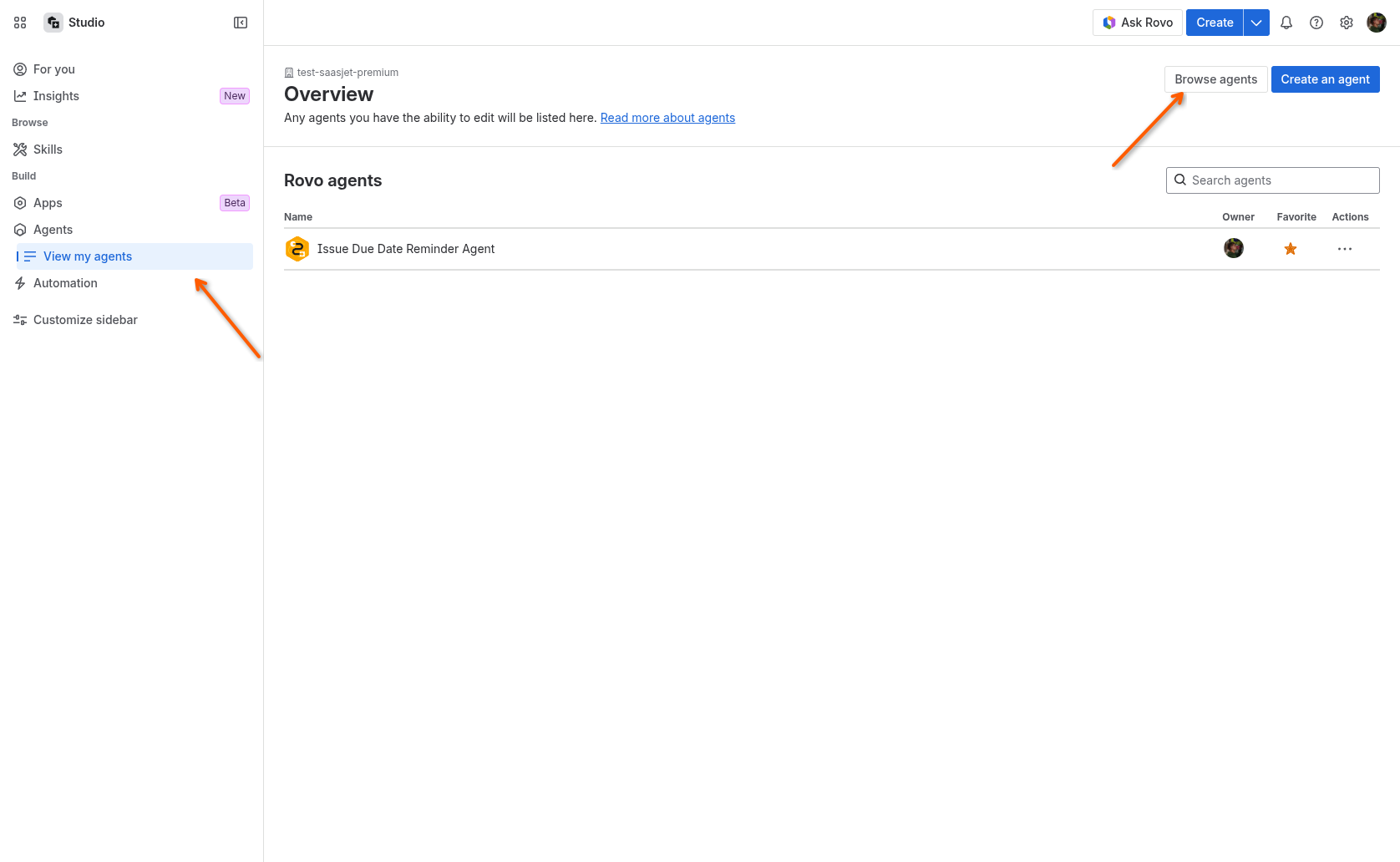The height and width of the screenshot is (862, 1400).
Task: Click the For you person icon
Action: [x=20, y=69]
